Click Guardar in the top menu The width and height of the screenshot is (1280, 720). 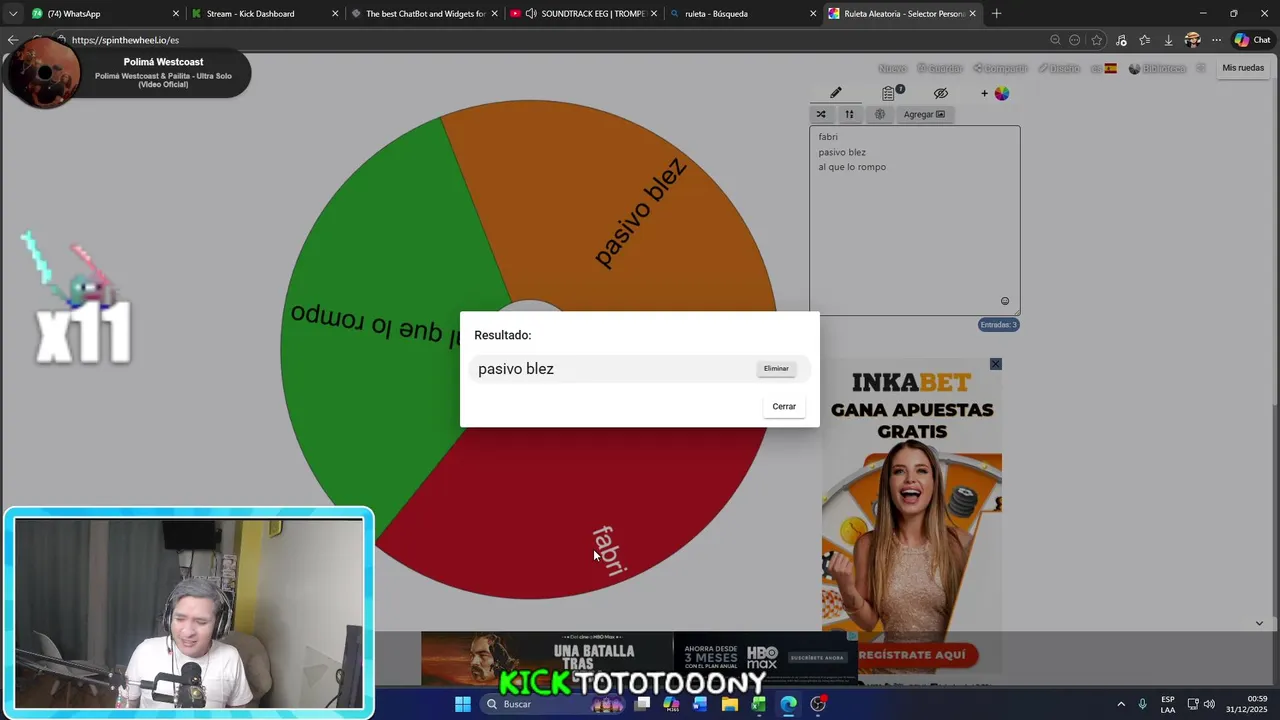(940, 69)
